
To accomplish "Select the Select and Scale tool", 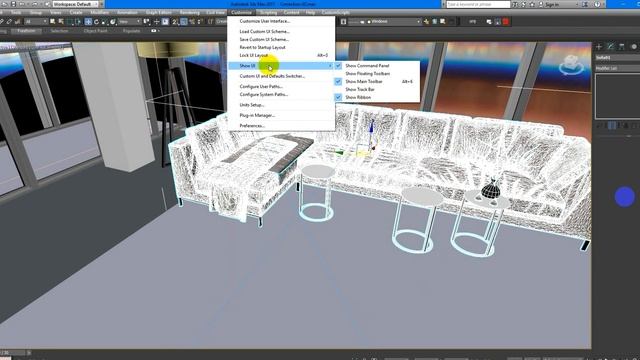I will tap(104, 22).
